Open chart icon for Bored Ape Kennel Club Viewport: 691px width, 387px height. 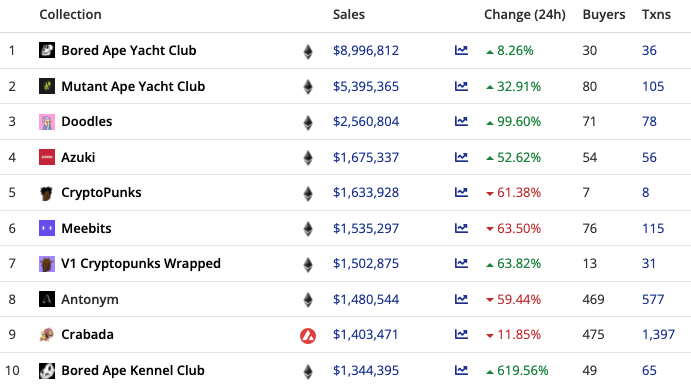461,370
